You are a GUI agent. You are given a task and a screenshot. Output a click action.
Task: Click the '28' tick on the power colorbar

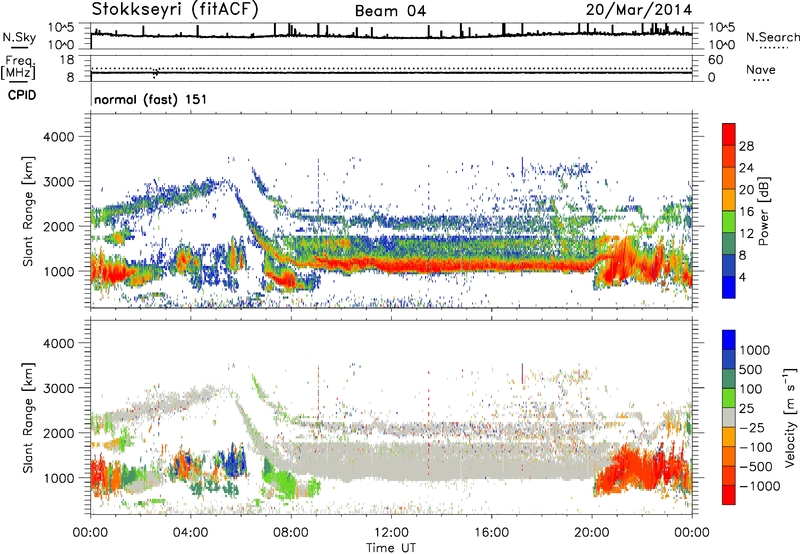746,146
